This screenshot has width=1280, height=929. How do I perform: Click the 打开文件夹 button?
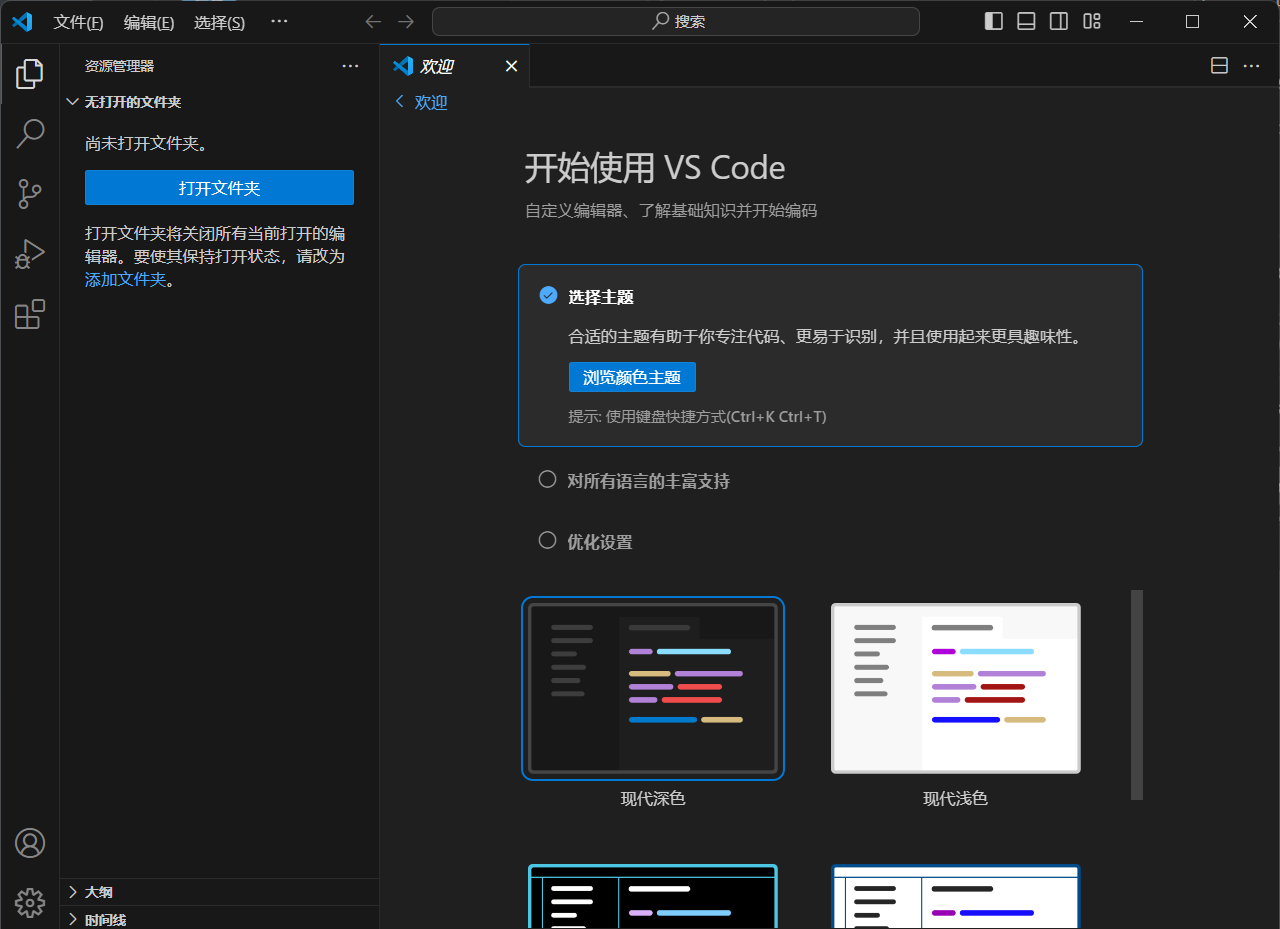(x=219, y=188)
